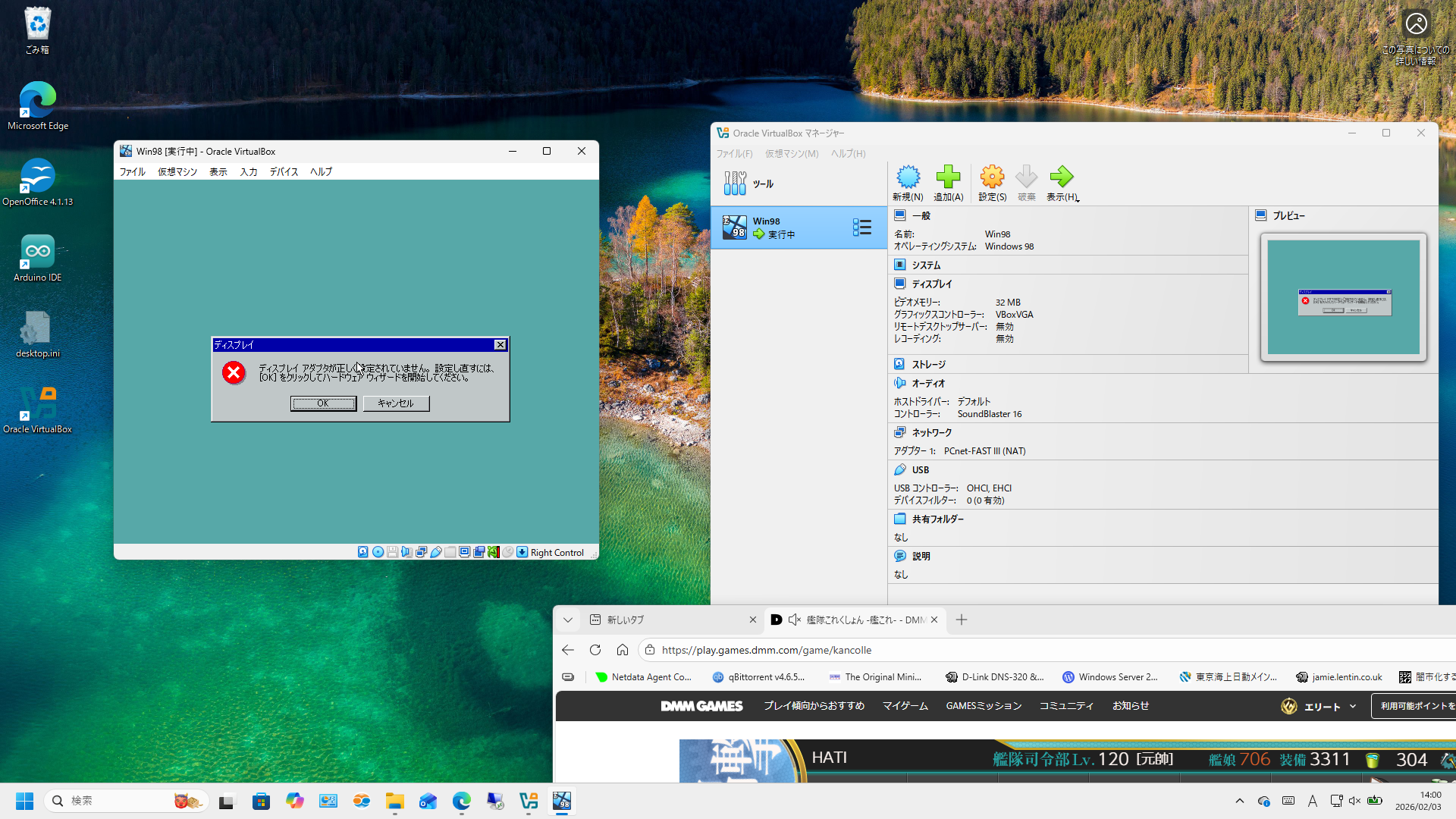
Task: Open dropdown arrow beside 表示(H)
Action: [1078, 199]
